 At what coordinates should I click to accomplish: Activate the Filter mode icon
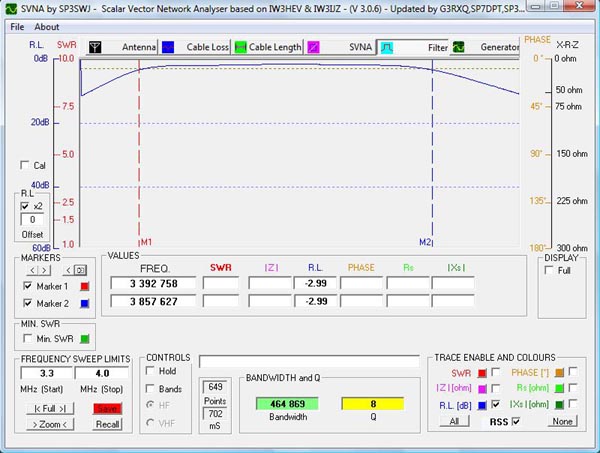click(386, 47)
